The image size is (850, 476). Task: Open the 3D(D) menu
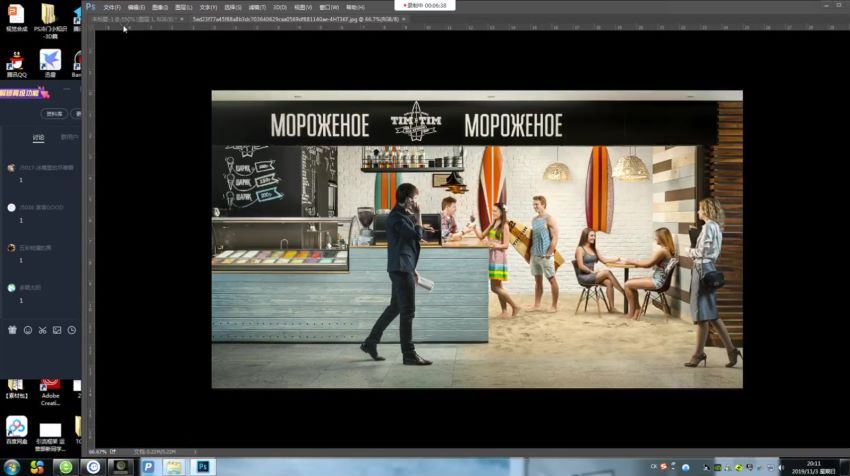pos(280,8)
